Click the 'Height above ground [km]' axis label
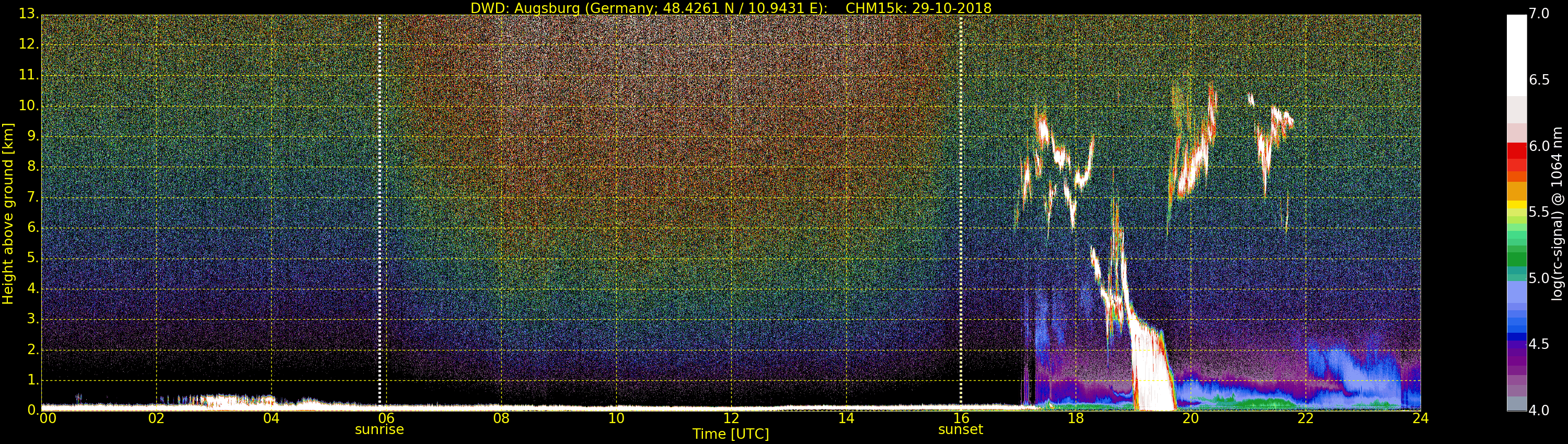 tap(8, 213)
